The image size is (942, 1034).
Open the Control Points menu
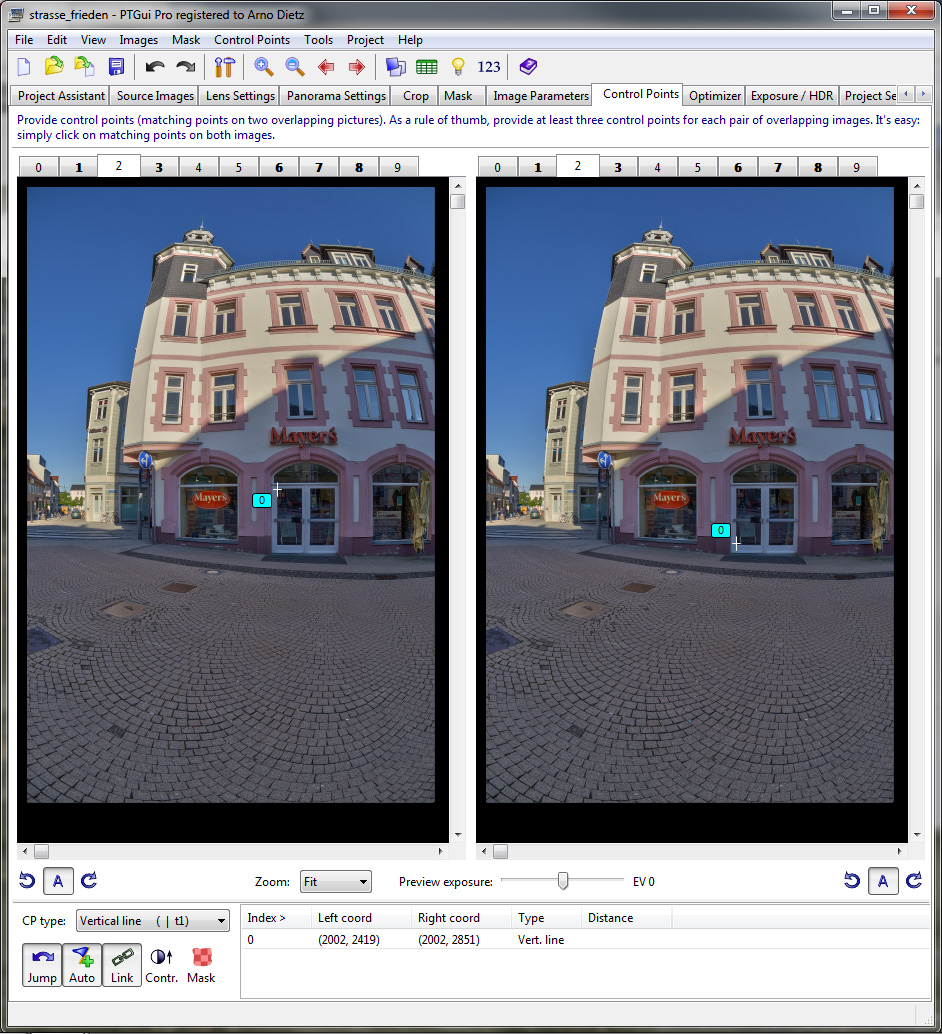[252, 40]
